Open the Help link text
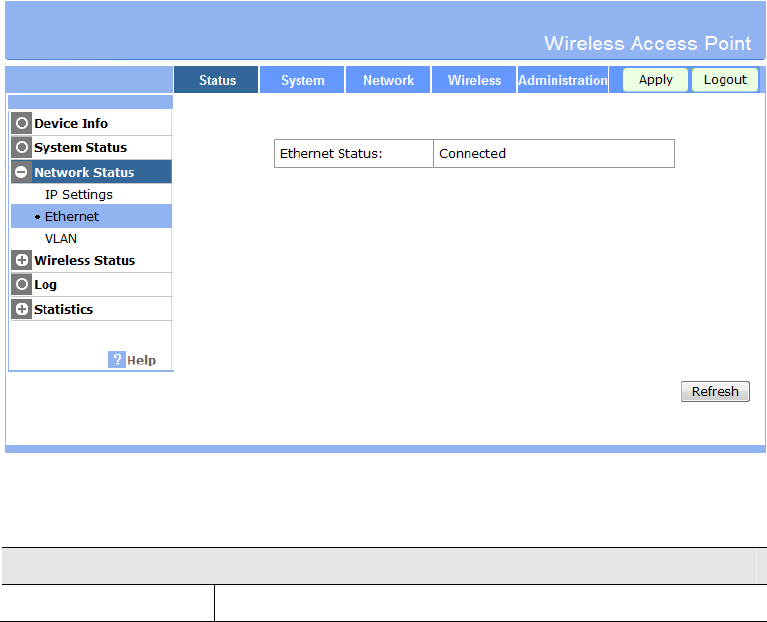The height and width of the screenshot is (622, 767). (x=141, y=360)
